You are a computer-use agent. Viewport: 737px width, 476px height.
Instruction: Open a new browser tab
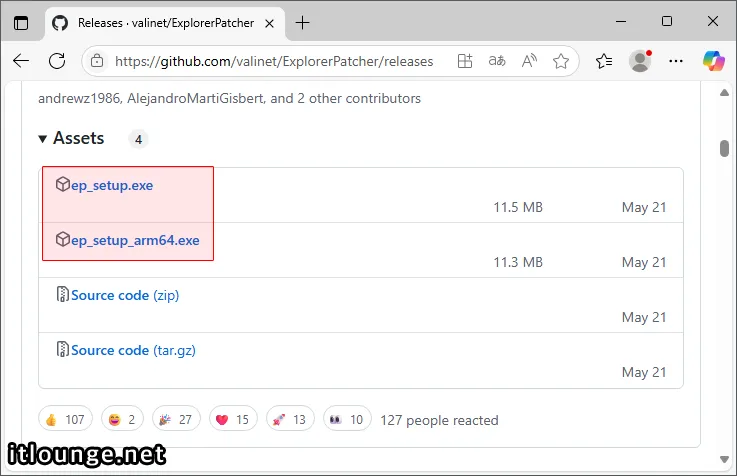tap(302, 23)
